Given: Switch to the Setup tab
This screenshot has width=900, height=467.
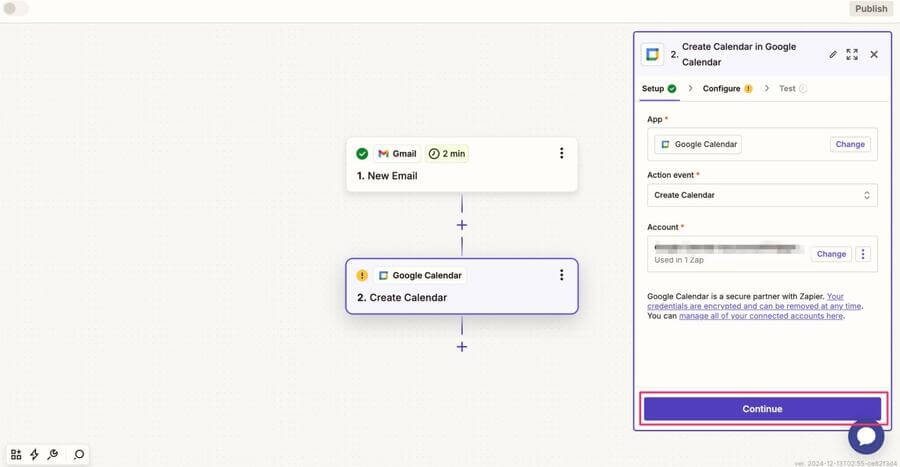Looking at the screenshot, I should click(659, 88).
